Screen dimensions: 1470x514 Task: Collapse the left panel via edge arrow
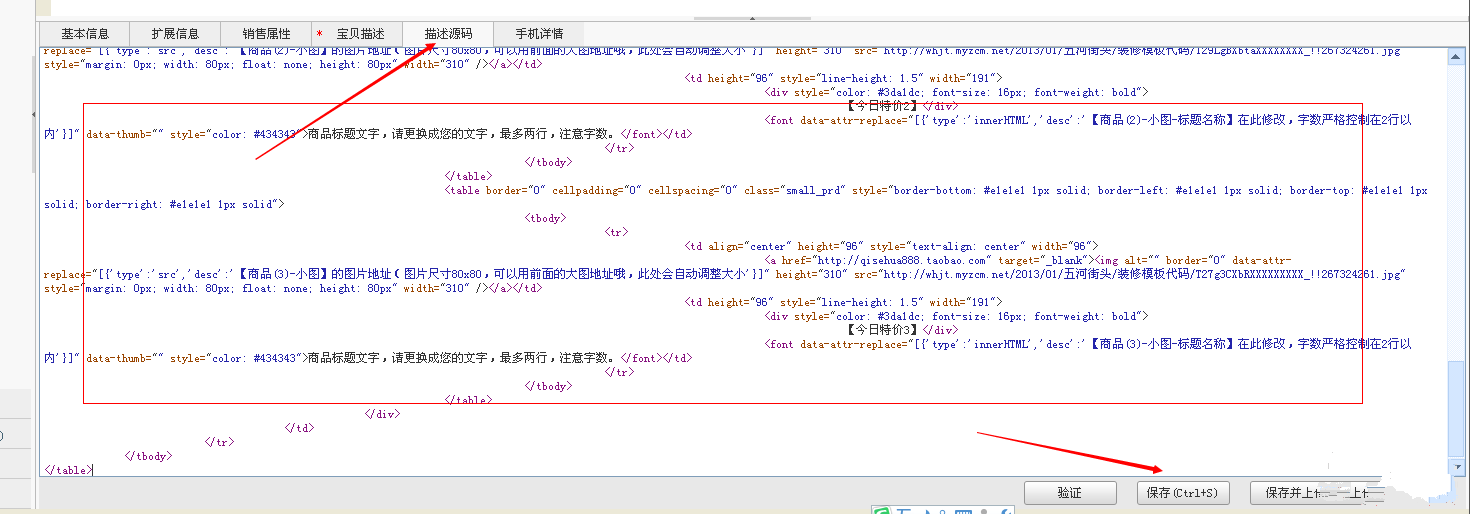point(34,116)
